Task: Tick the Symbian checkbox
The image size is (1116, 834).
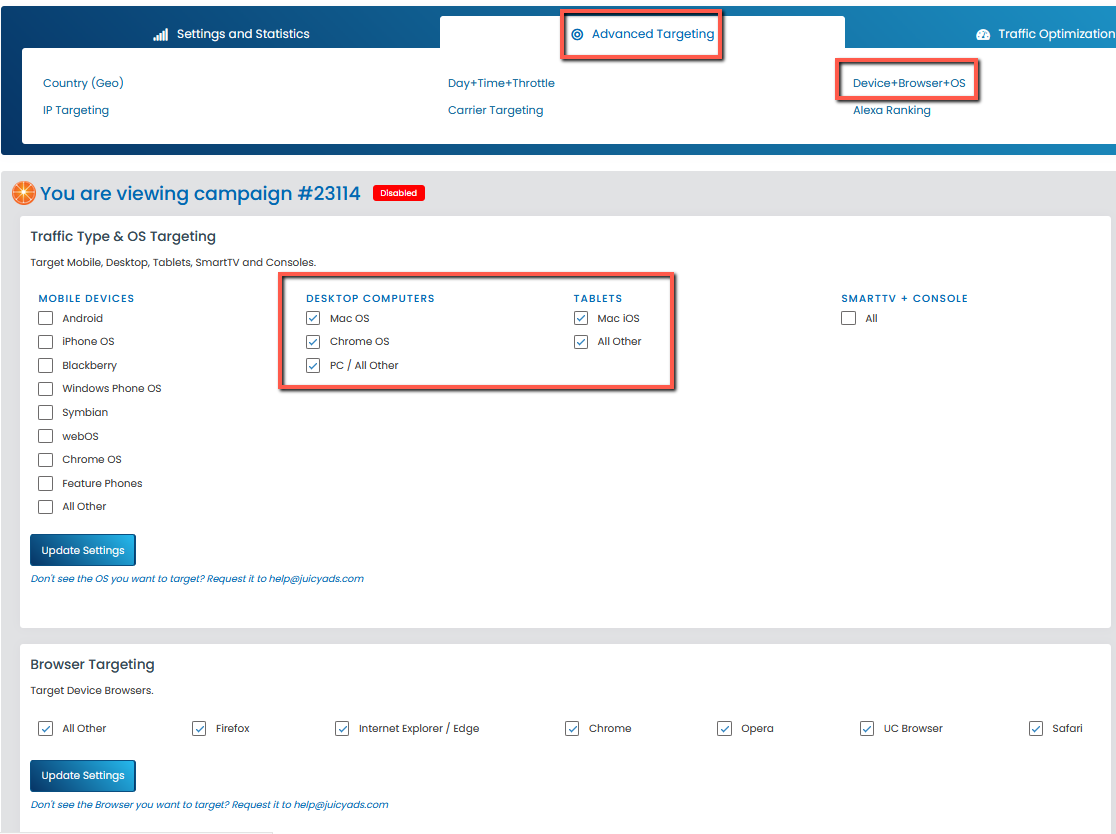Action: tap(46, 412)
